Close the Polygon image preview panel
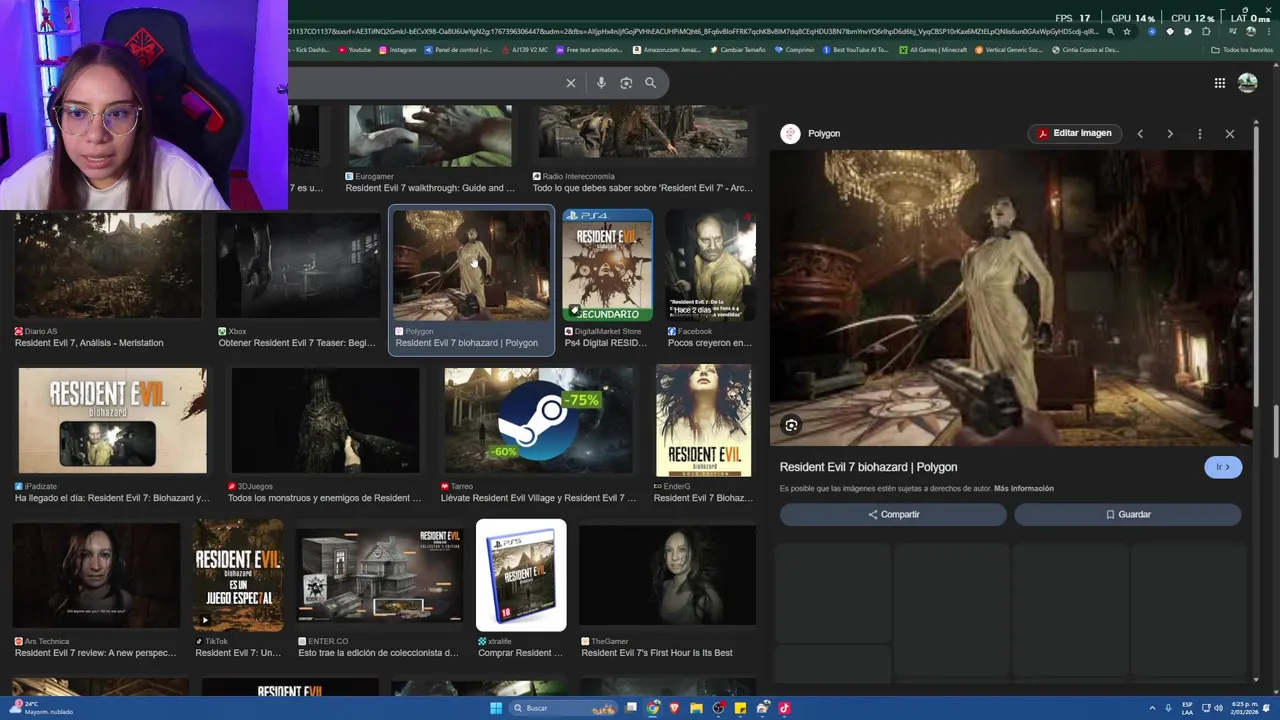Screen dimensions: 1280x720 tap(1230, 133)
